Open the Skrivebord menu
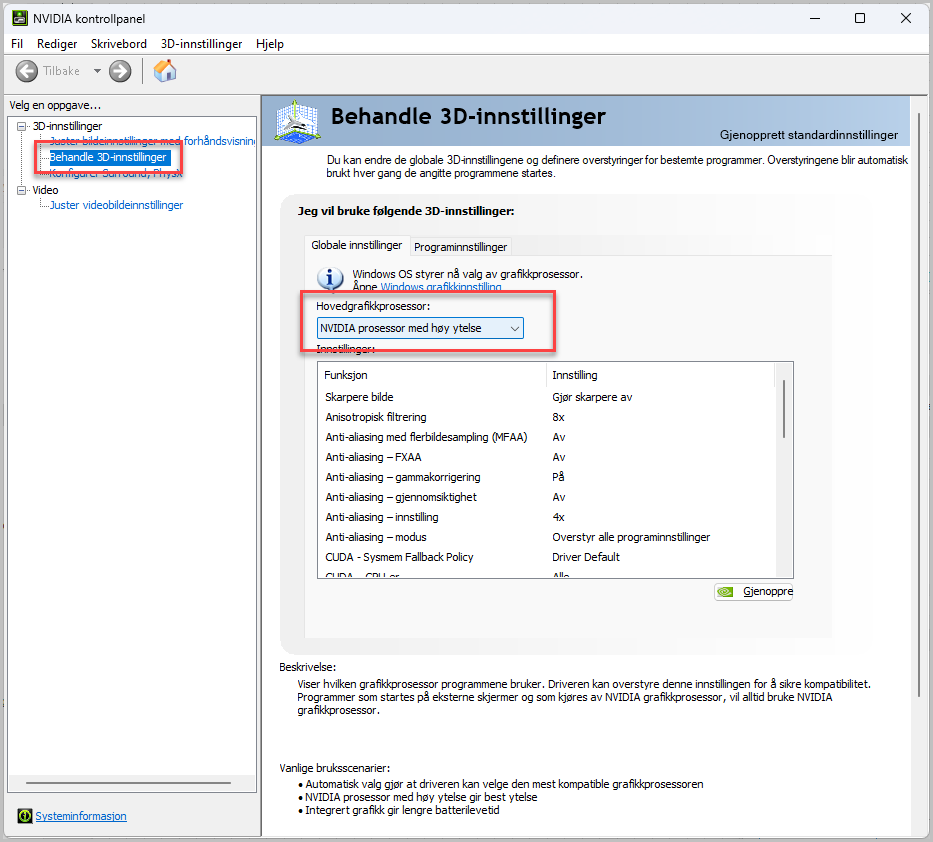The height and width of the screenshot is (842, 933). point(119,44)
